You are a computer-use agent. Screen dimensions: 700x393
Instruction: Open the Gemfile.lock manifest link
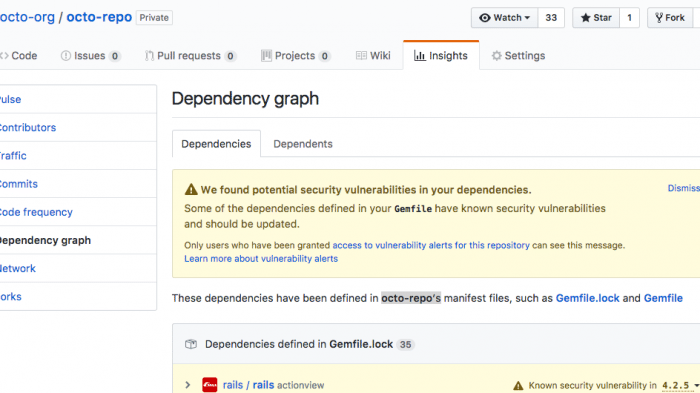[x=588, y=298]
